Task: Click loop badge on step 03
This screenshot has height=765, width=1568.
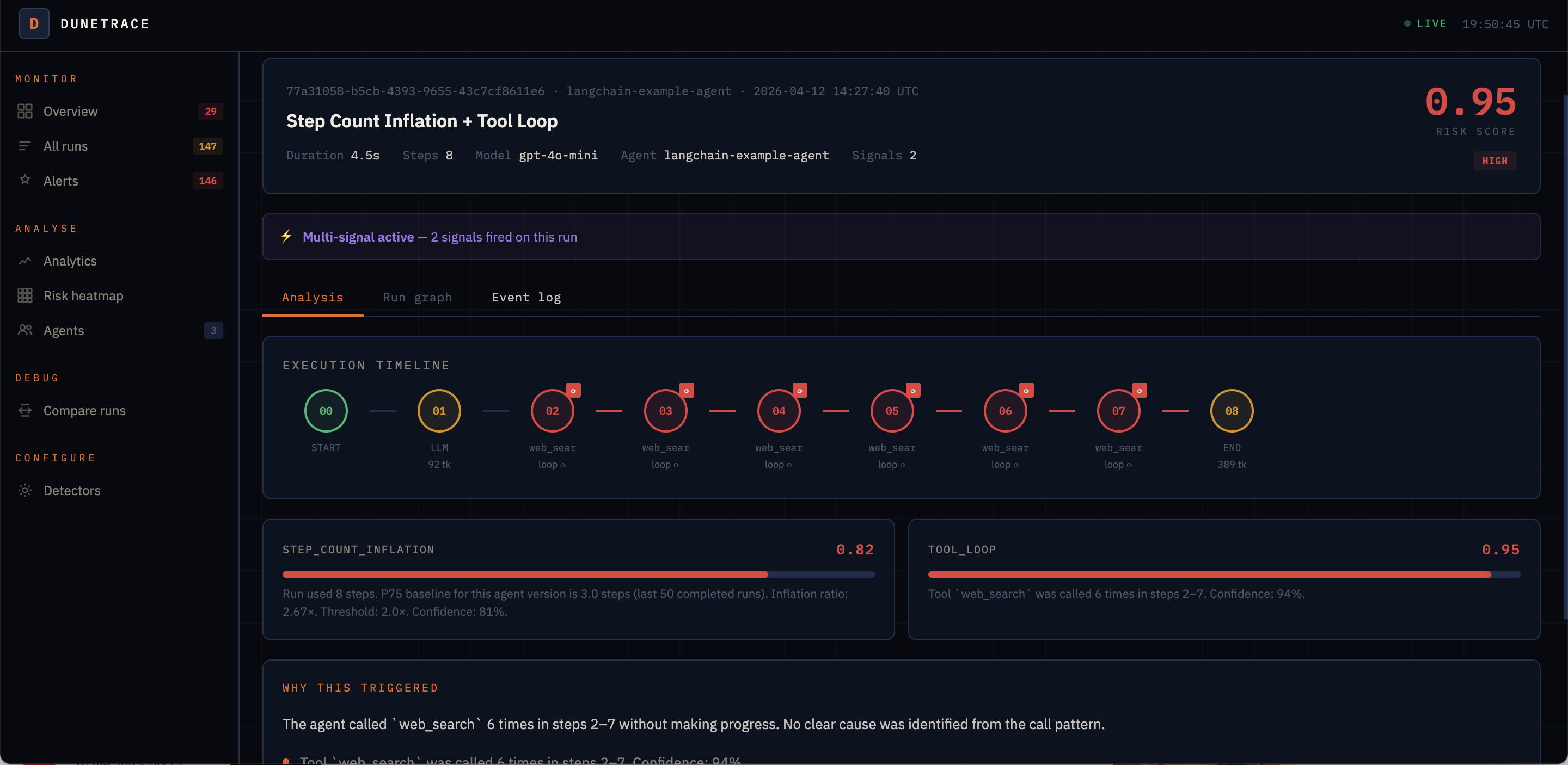Action: pos(687,391)
